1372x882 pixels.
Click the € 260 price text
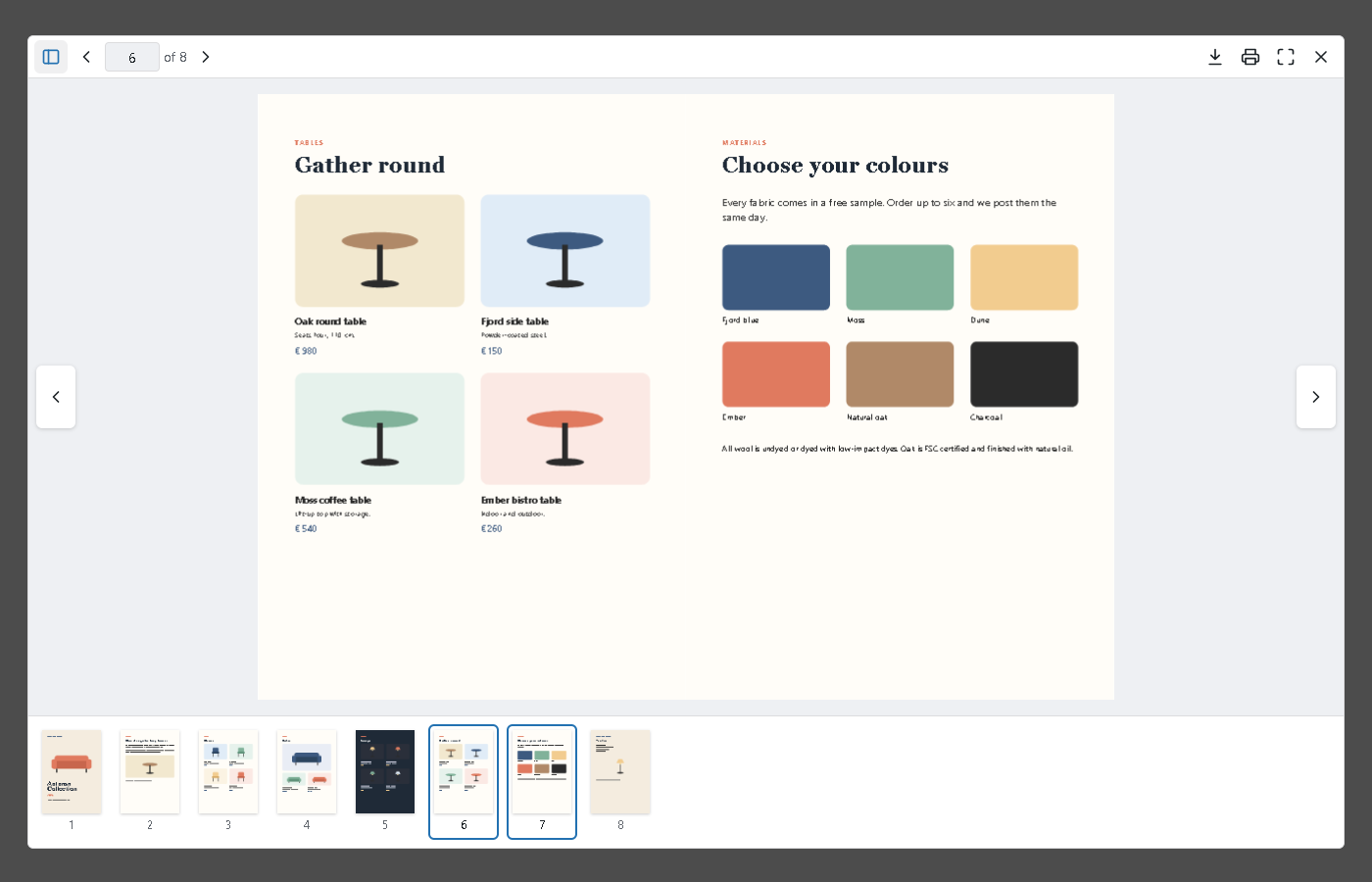pos(491,528)
